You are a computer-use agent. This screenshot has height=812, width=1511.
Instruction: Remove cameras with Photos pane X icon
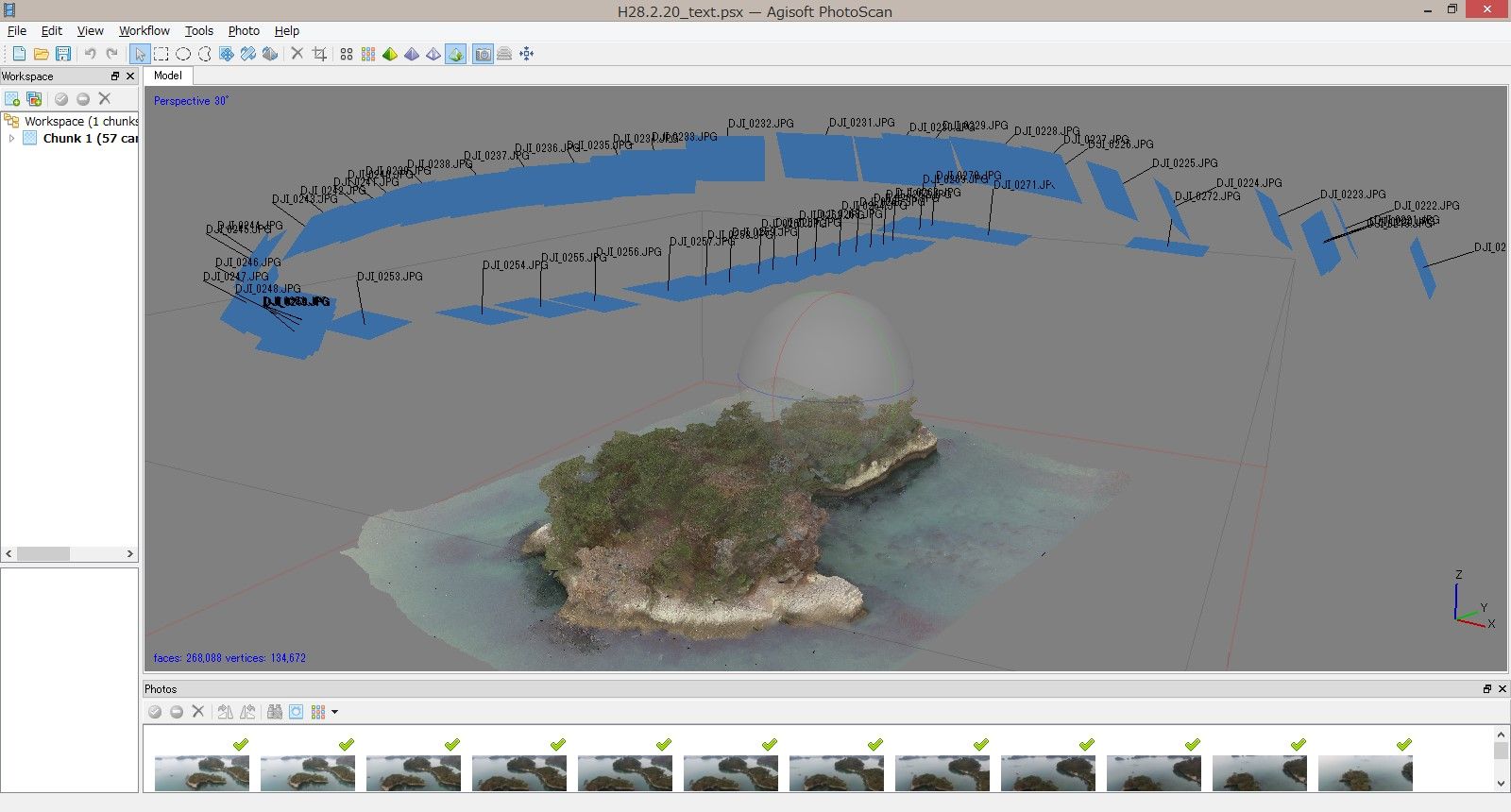(x=198, y=711)
